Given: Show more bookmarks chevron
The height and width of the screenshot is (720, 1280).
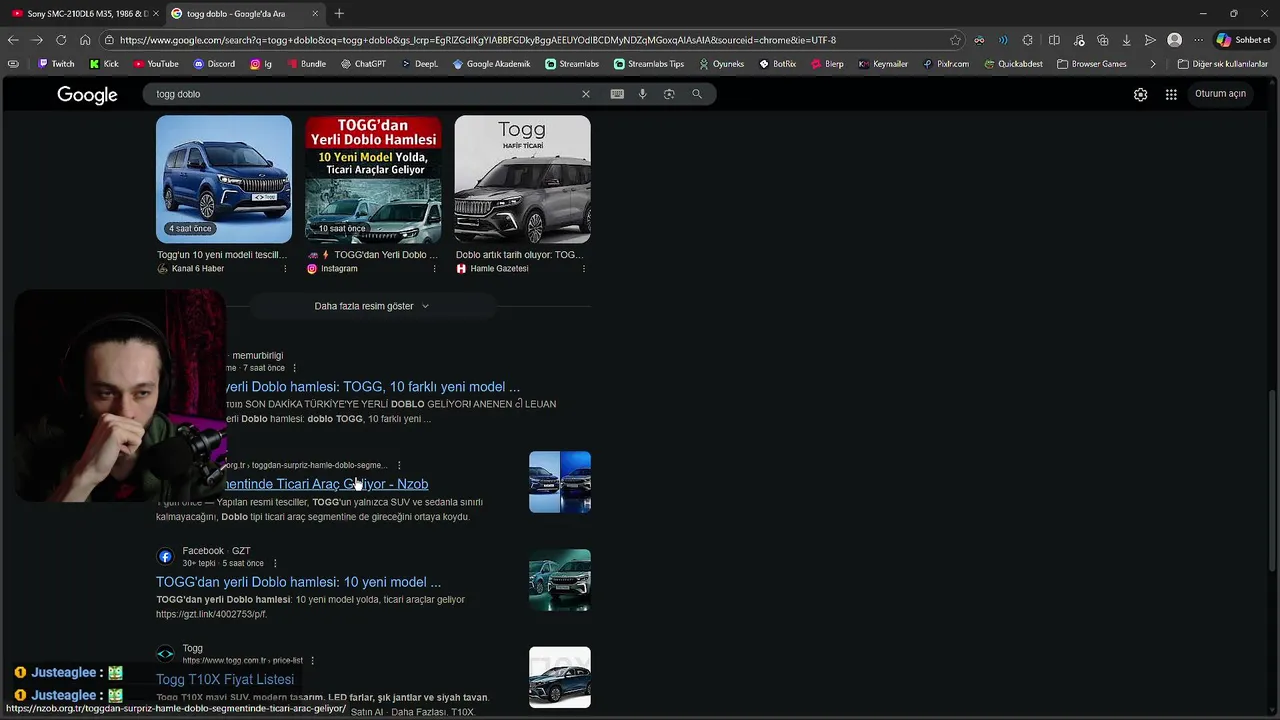Looking at the screenshot, I should click(1153, 64).
